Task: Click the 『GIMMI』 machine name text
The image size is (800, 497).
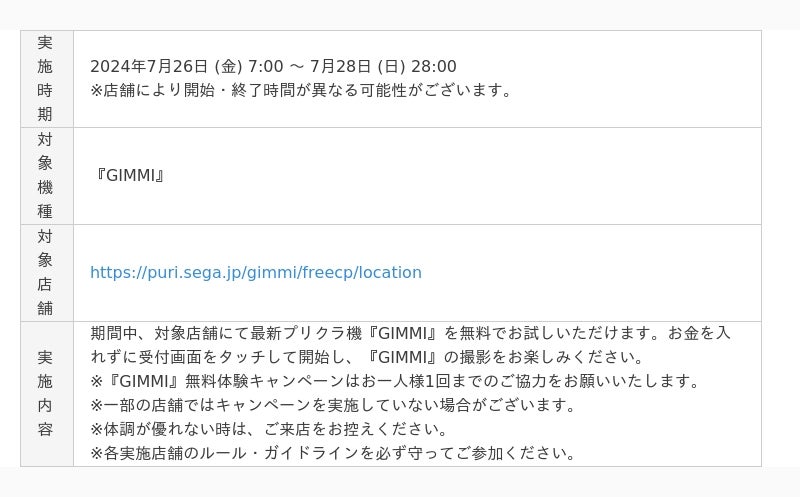Action: 130,176
